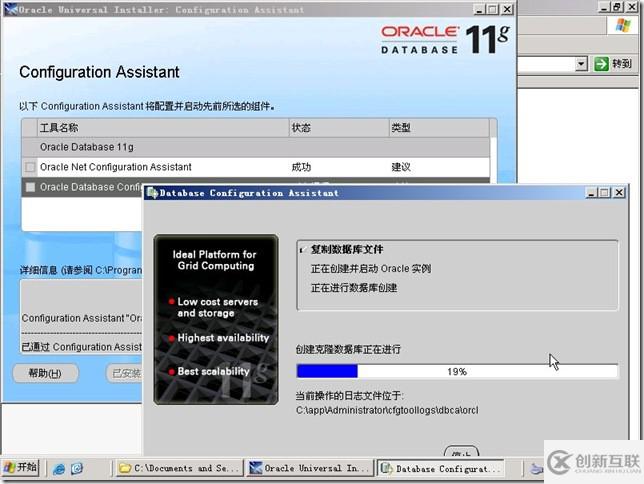This screenshot has width=644, height=484.
Task: Click the 已安装 installed products button
Action: pos(125,373)
